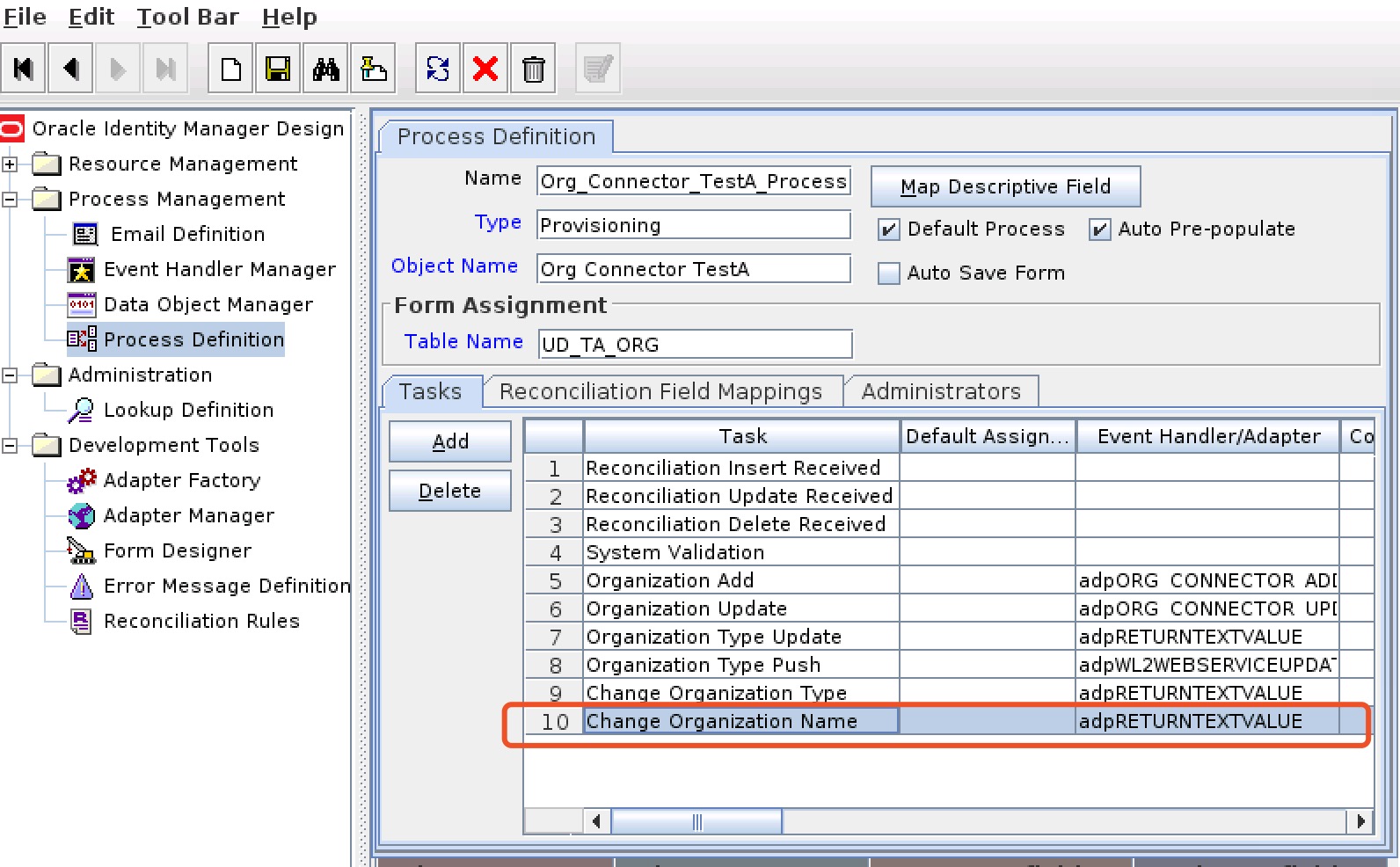Select Change Organization Name task row

click(950, 721)
